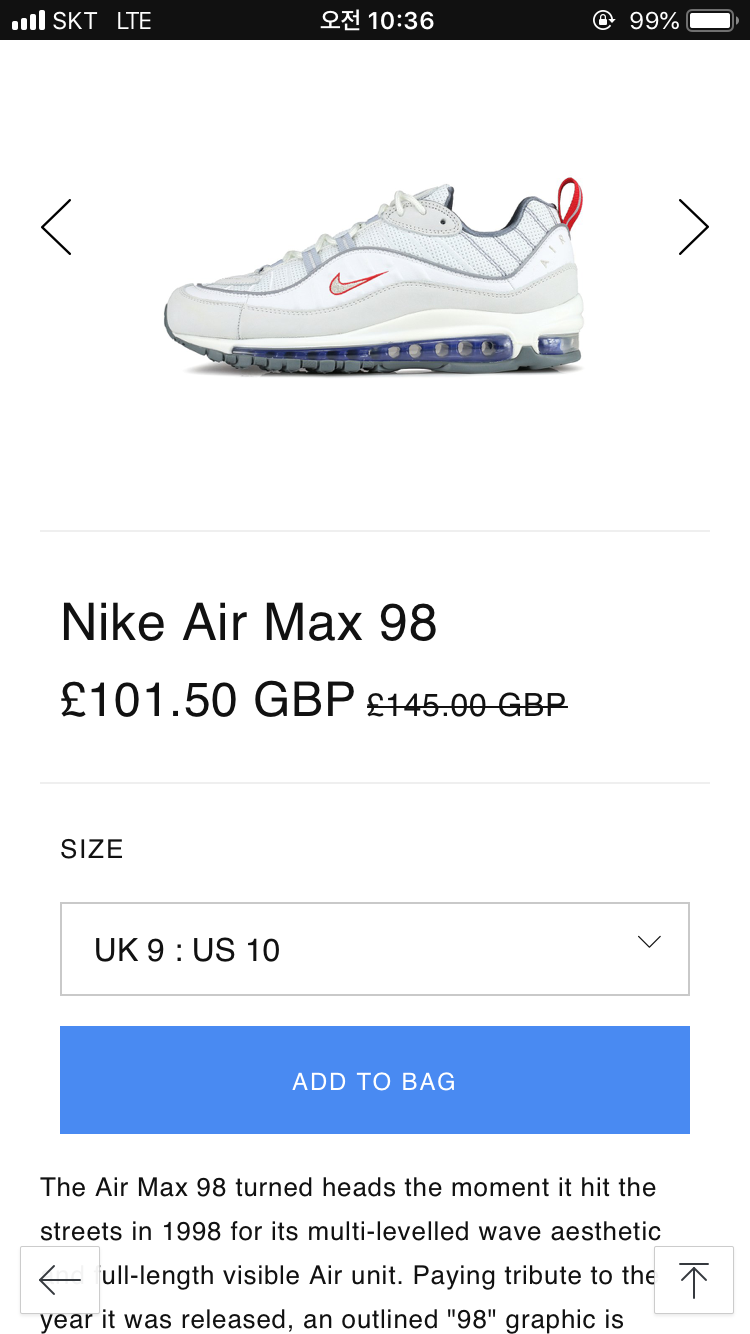Tap the product description paragraph
750x1334 pixels.
(x=350, y=1230)
